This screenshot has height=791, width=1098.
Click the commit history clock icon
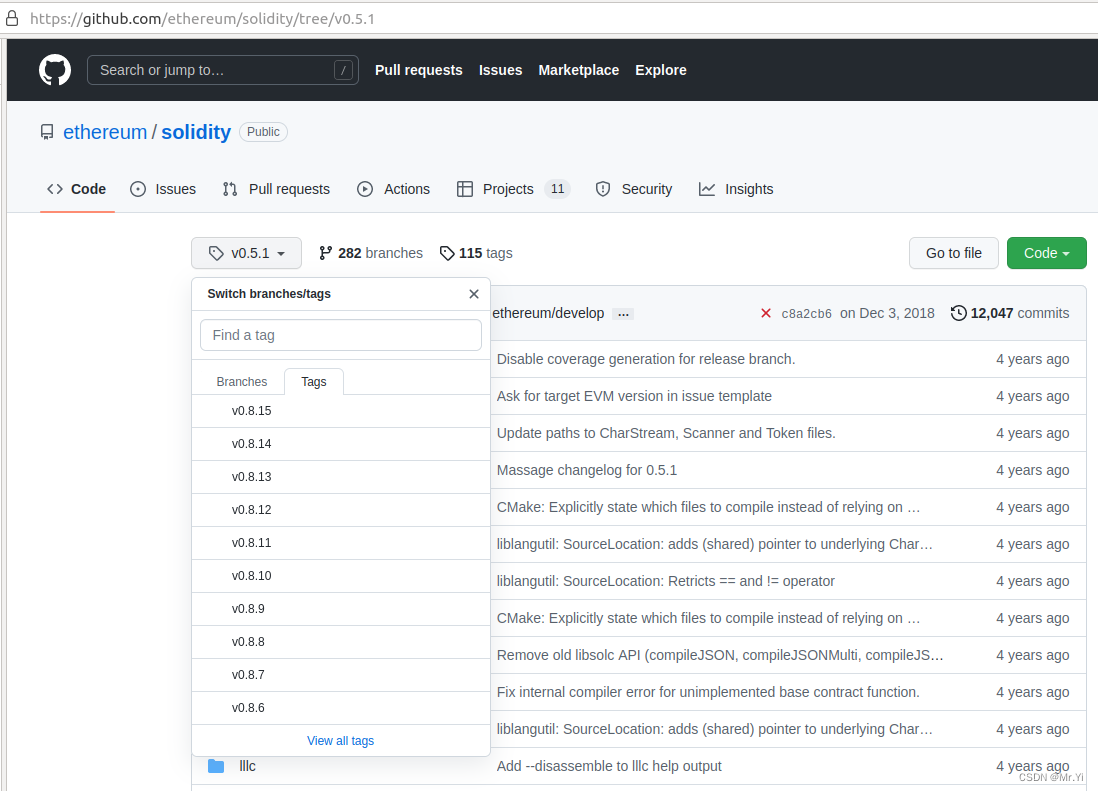(x=959, y=313)
